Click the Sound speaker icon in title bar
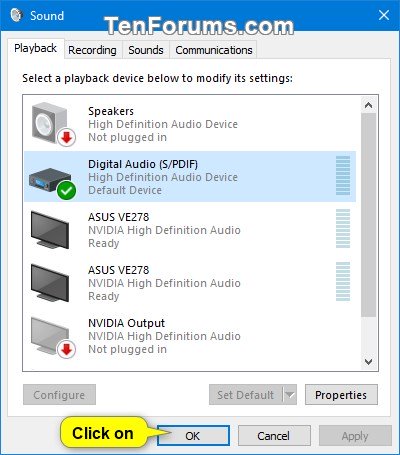Screen dimensions: 400x455 coord(16,15)
